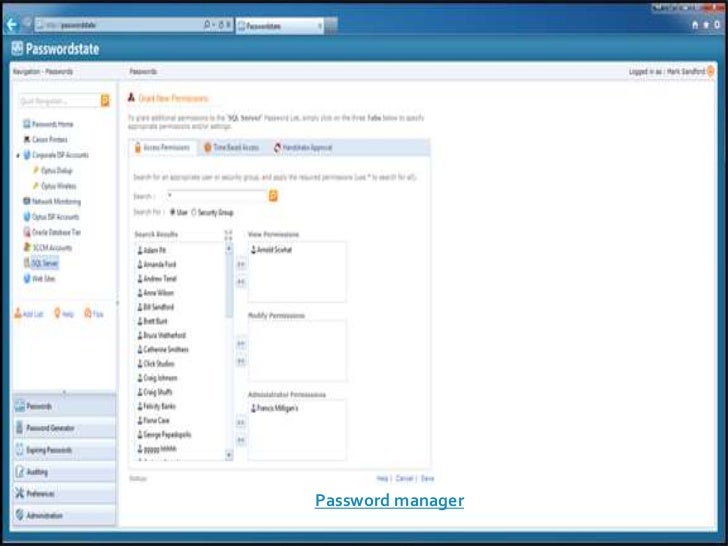Select the Optus Wireless password list
The image size is (728, 546).
pos(54,186)
